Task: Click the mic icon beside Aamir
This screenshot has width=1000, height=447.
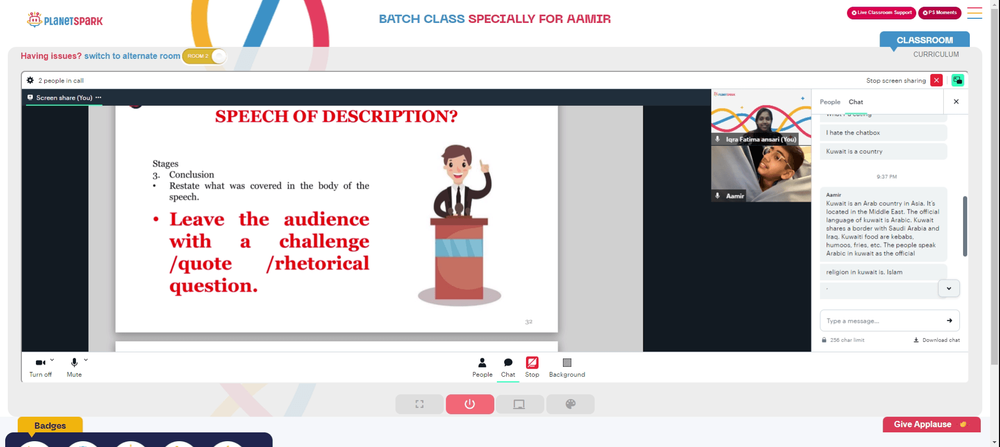Action: (x=717, y=196)
